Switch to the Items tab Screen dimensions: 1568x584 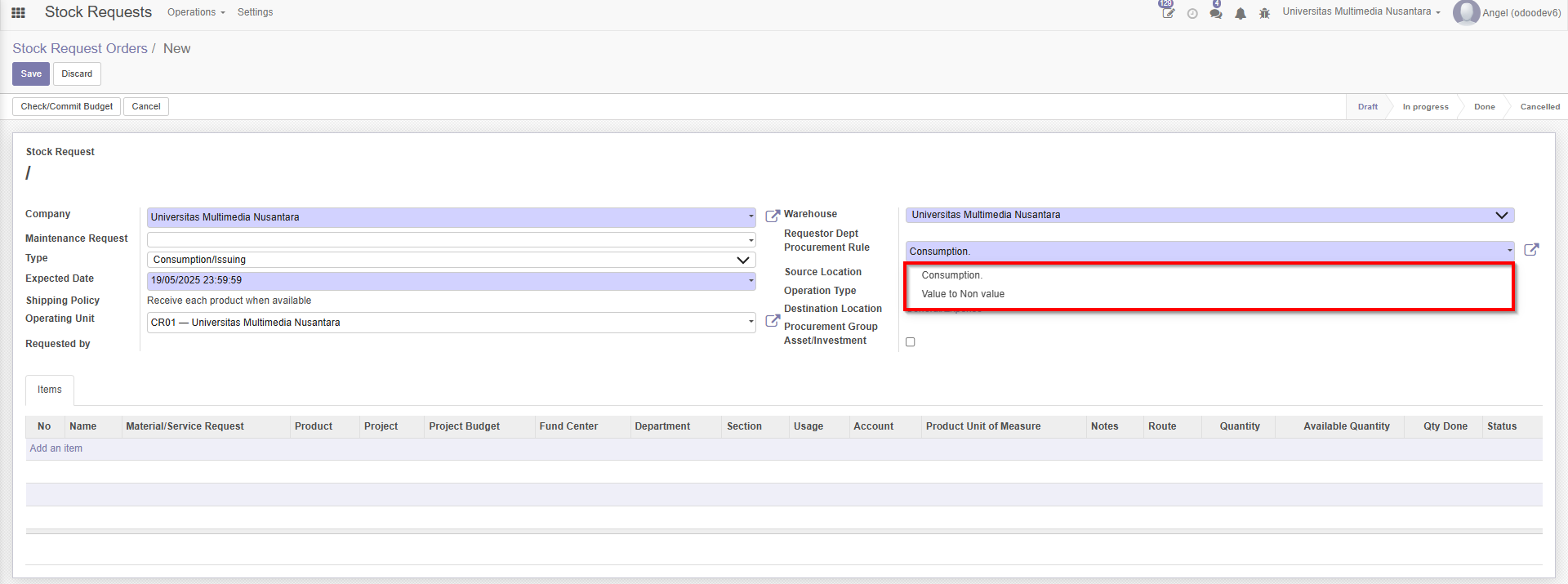[x=50, y=390]
